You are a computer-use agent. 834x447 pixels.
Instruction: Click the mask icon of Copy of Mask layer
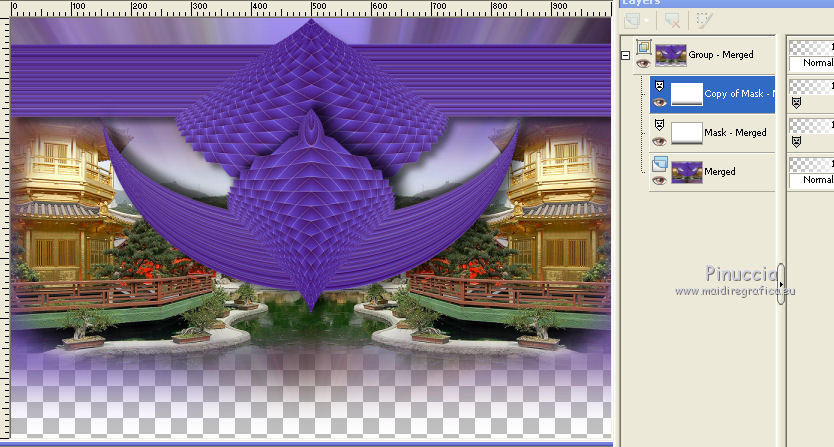click(660, 85)
